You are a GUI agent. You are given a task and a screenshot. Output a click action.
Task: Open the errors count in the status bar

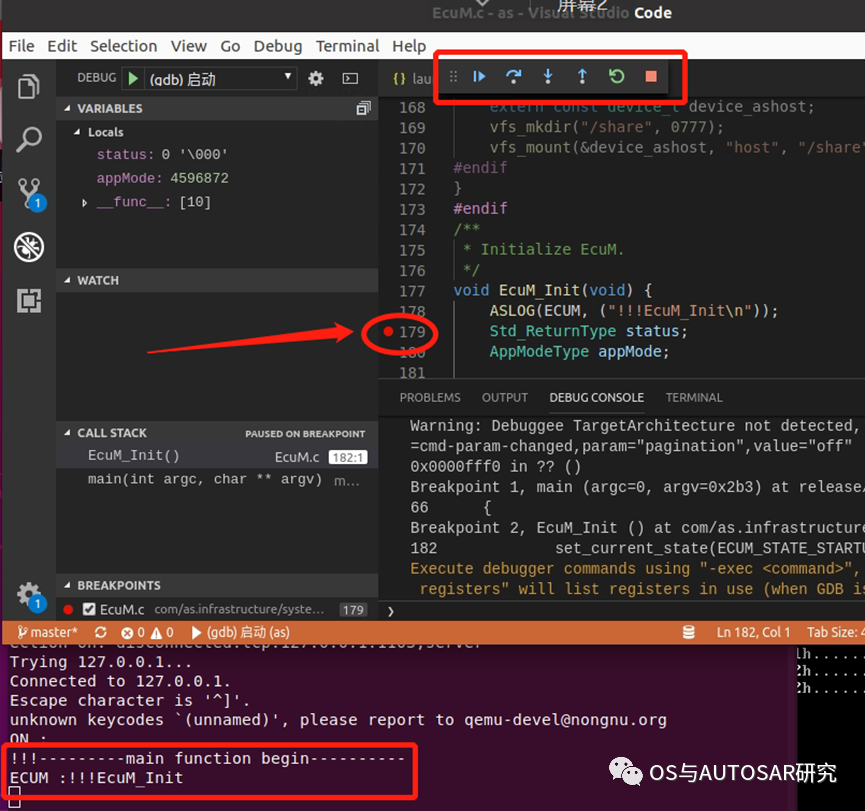pyautogui.click(x=133, y=632)
